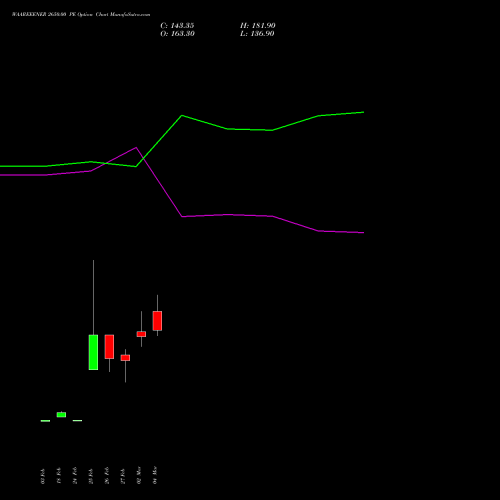Click the 18 Feb date axis label
Image resolution: width=500 pixels, height=500 pixels.
coord(59,476)
